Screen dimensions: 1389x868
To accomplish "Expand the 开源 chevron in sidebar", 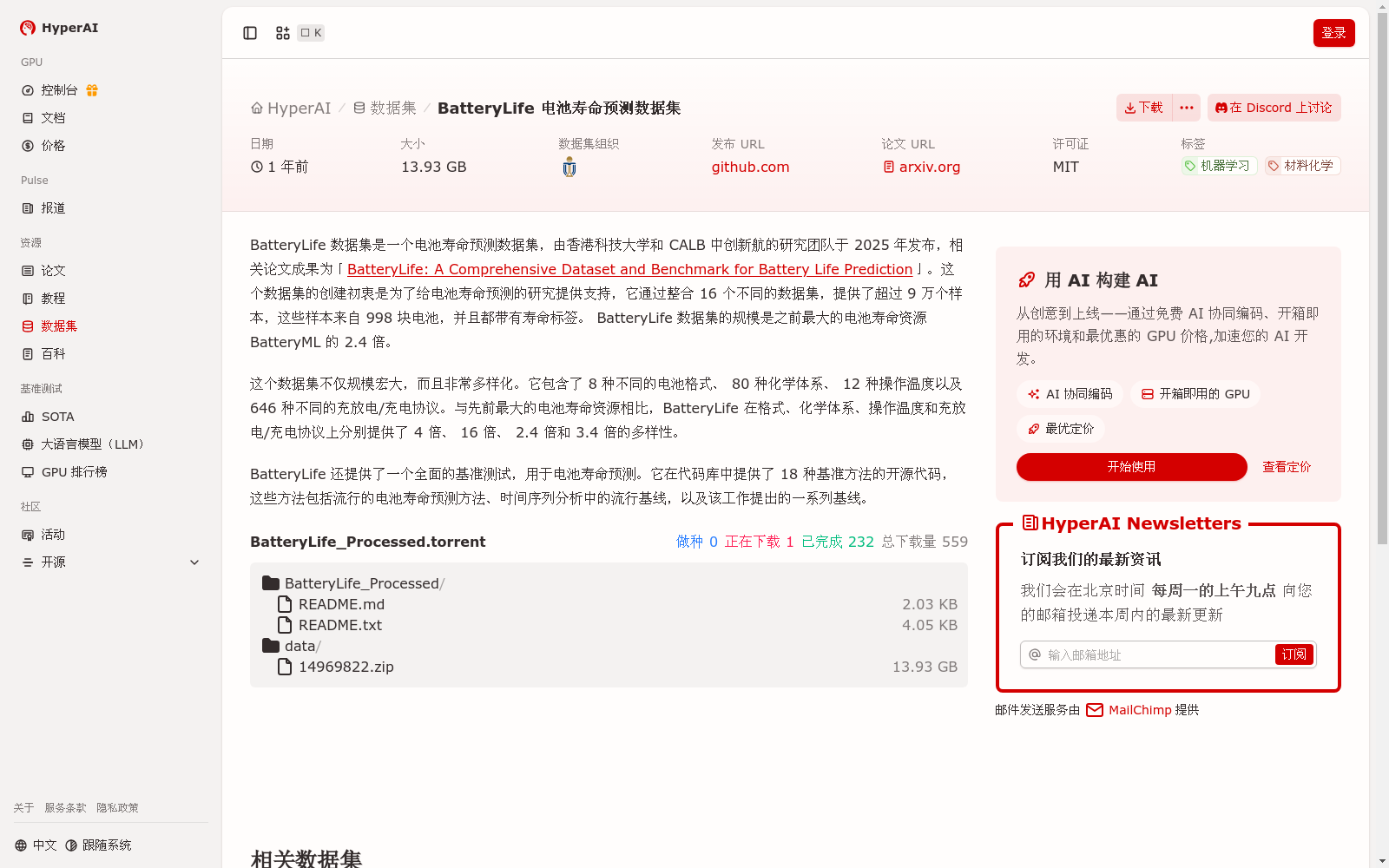I will click(x=194, y=562).
